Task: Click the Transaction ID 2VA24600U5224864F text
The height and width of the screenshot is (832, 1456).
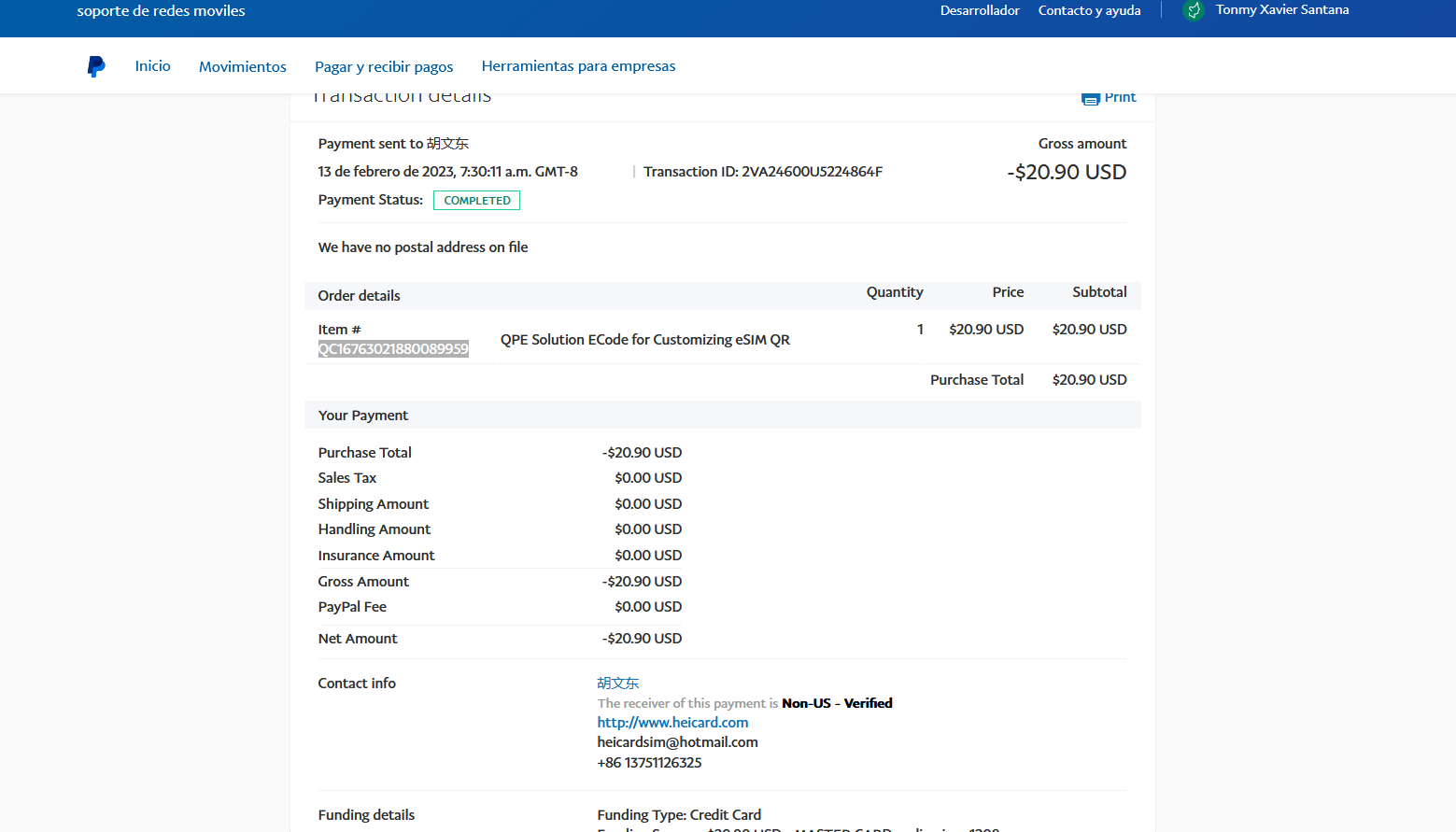Action: (763, 172)
